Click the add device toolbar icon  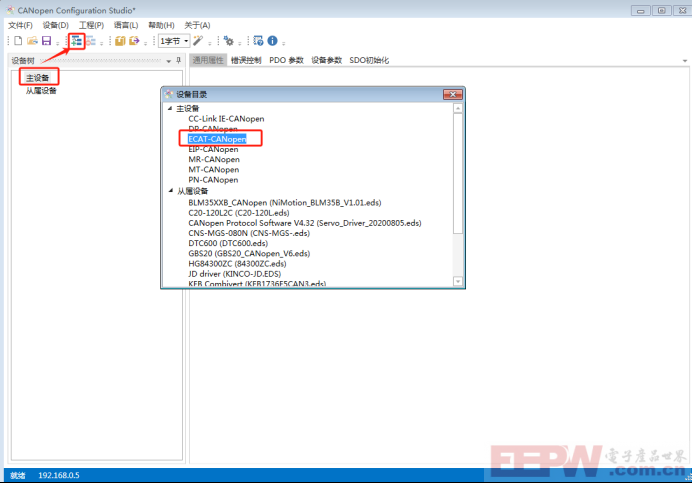click(77, 41)
